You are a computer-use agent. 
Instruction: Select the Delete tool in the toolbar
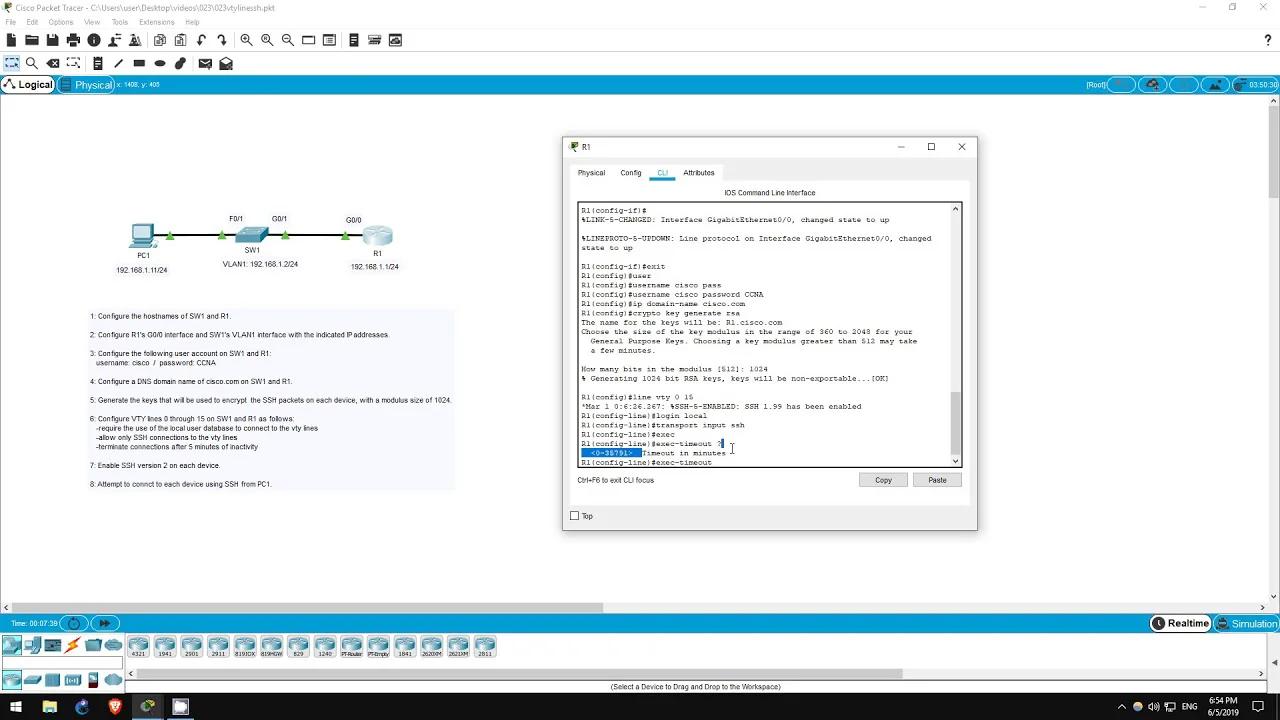coord(52,62)
